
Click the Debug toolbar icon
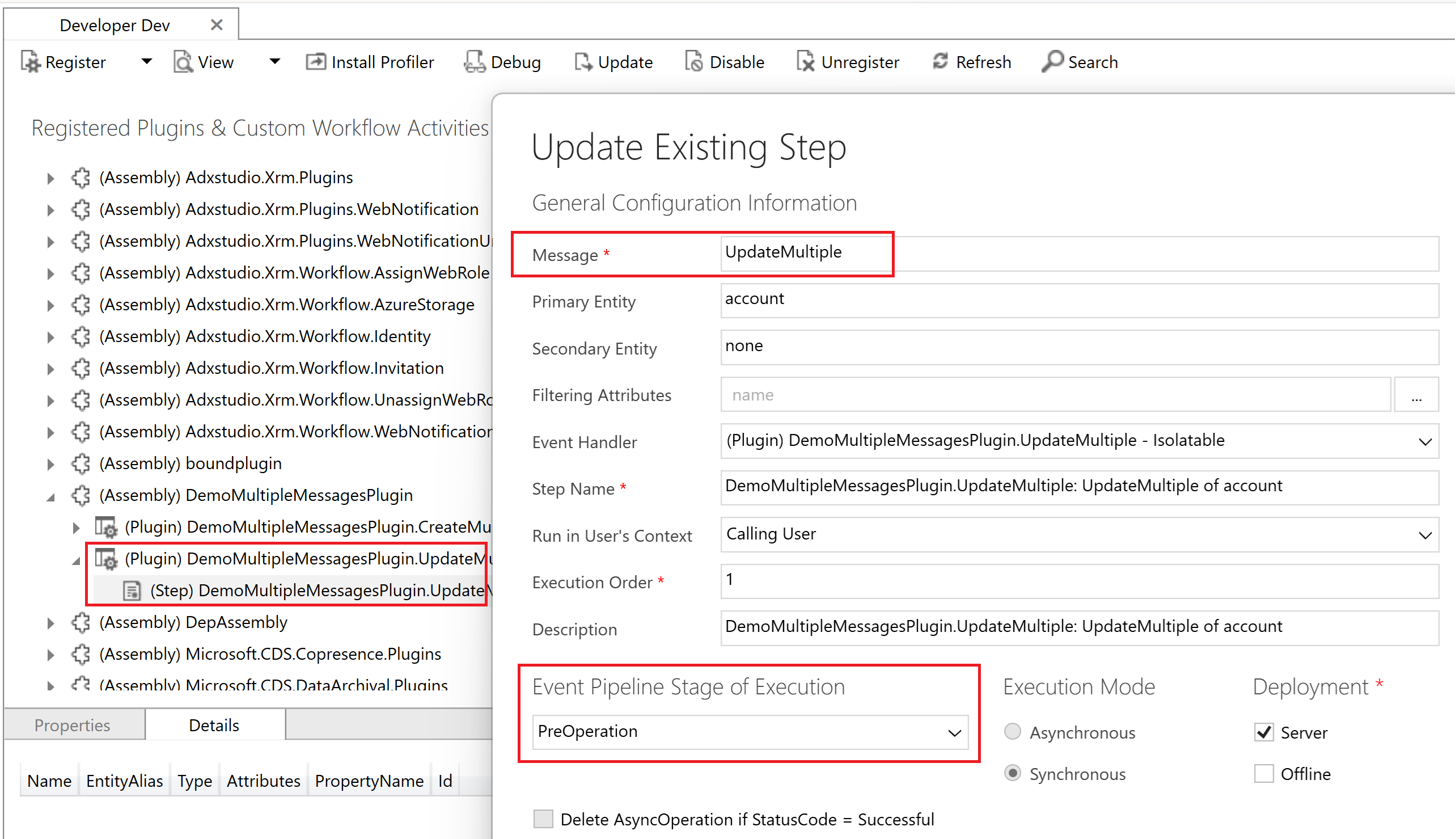475,62
